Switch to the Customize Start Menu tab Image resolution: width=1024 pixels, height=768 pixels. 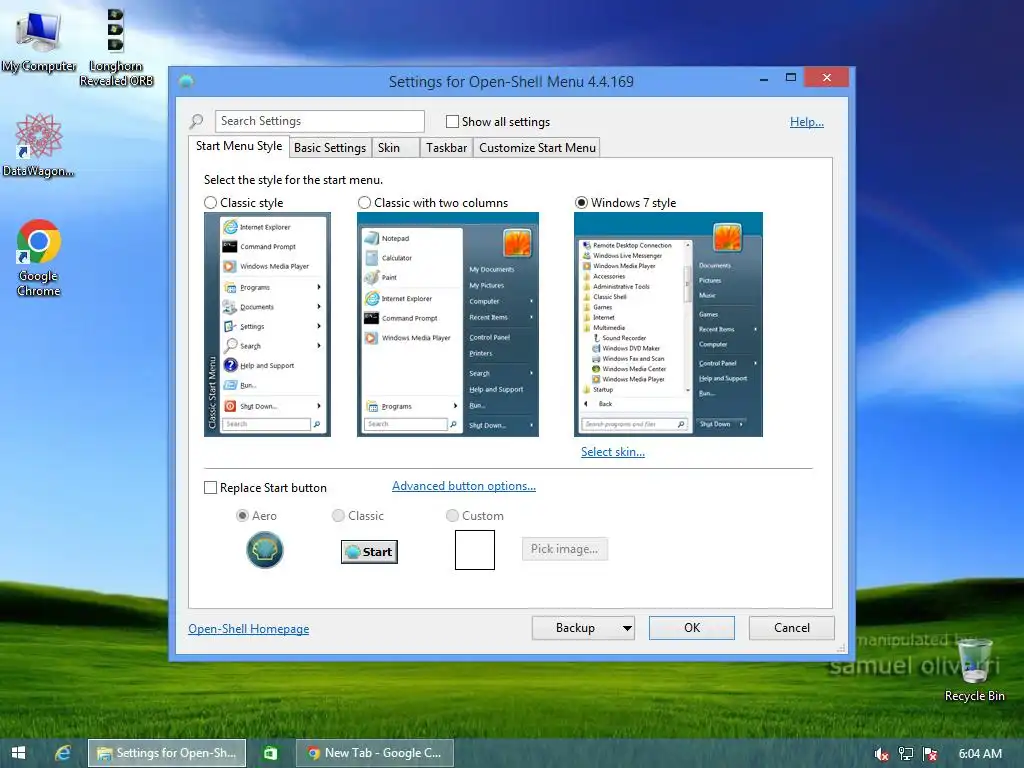537,148
